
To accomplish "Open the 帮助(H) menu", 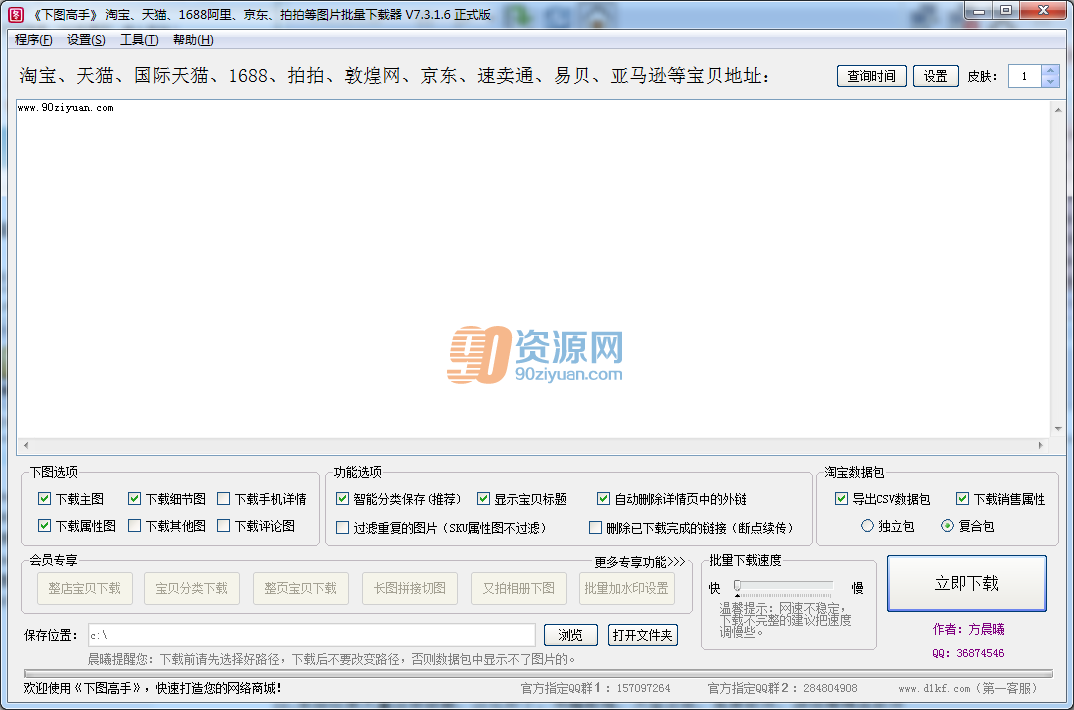I will (x=193, y=40).
